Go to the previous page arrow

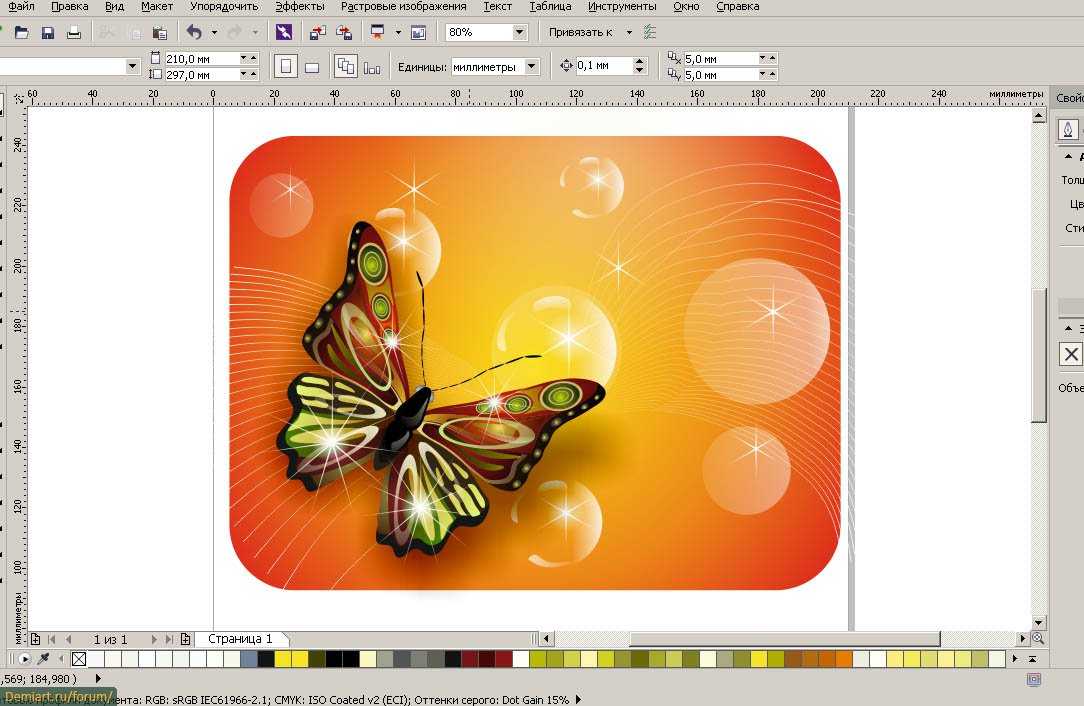[68, 639]
